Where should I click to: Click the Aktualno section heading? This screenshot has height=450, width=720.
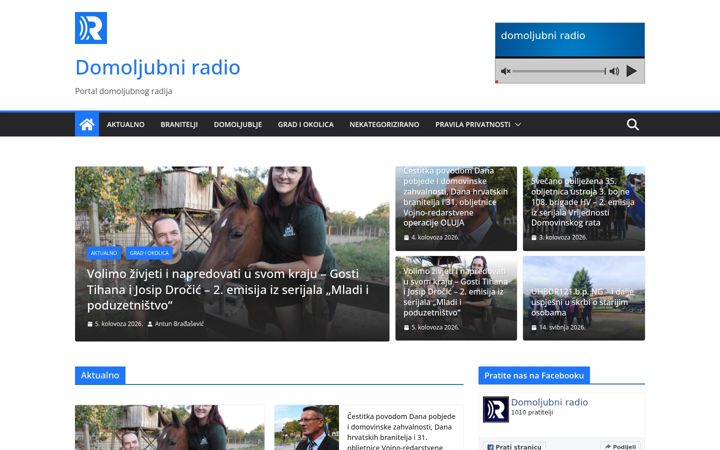coord(100,375)
